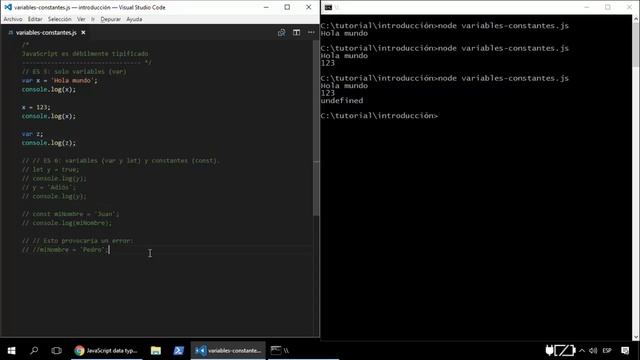640x360 pixels.
Task: Click the VS Code logo in title bar
Action: (x=8, y=7)
